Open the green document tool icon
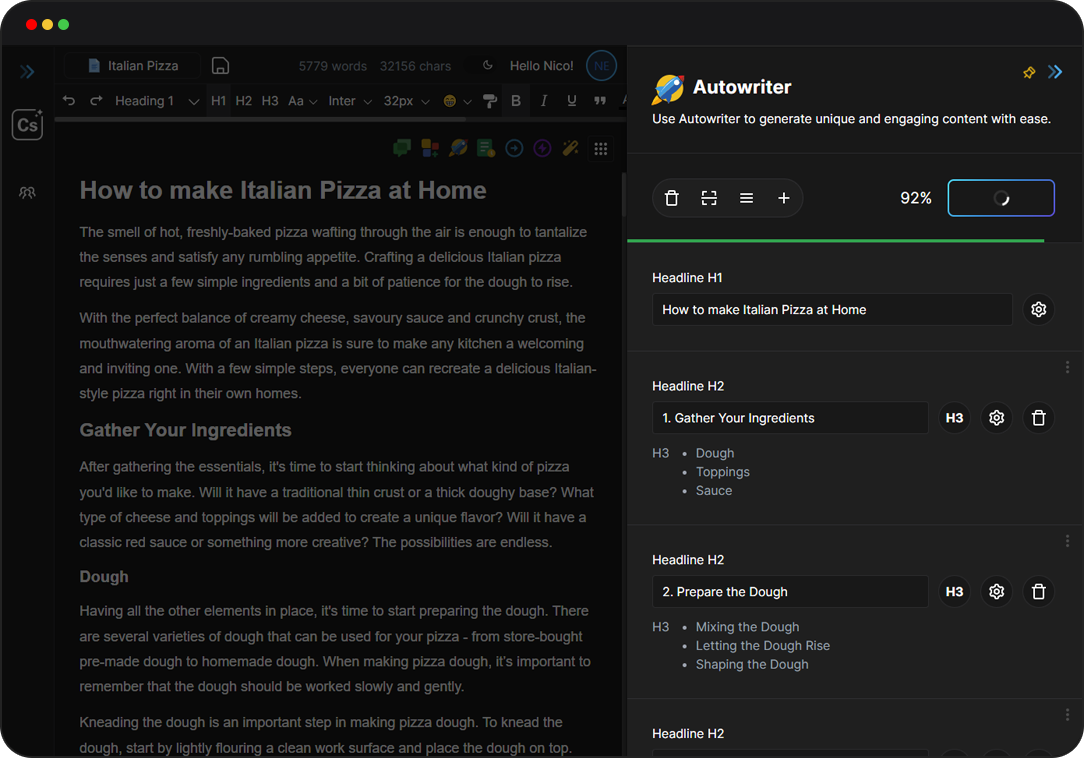 [486, 148]
